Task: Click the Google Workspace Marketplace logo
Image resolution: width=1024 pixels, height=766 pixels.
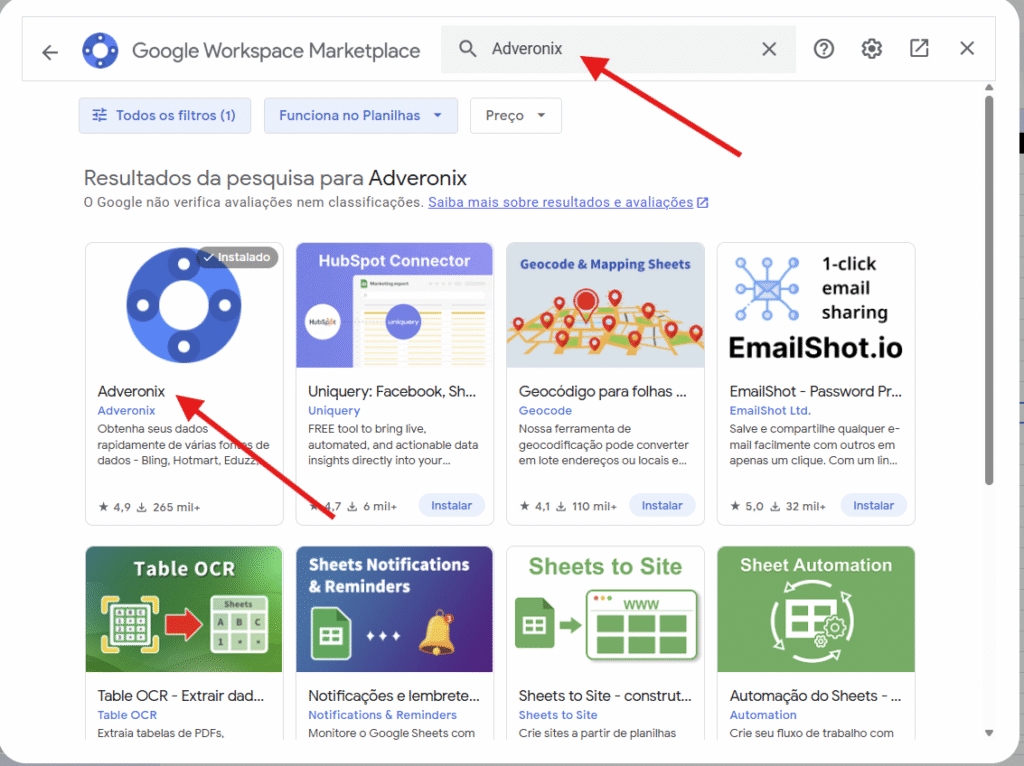Action: click(x=100, y=51)
